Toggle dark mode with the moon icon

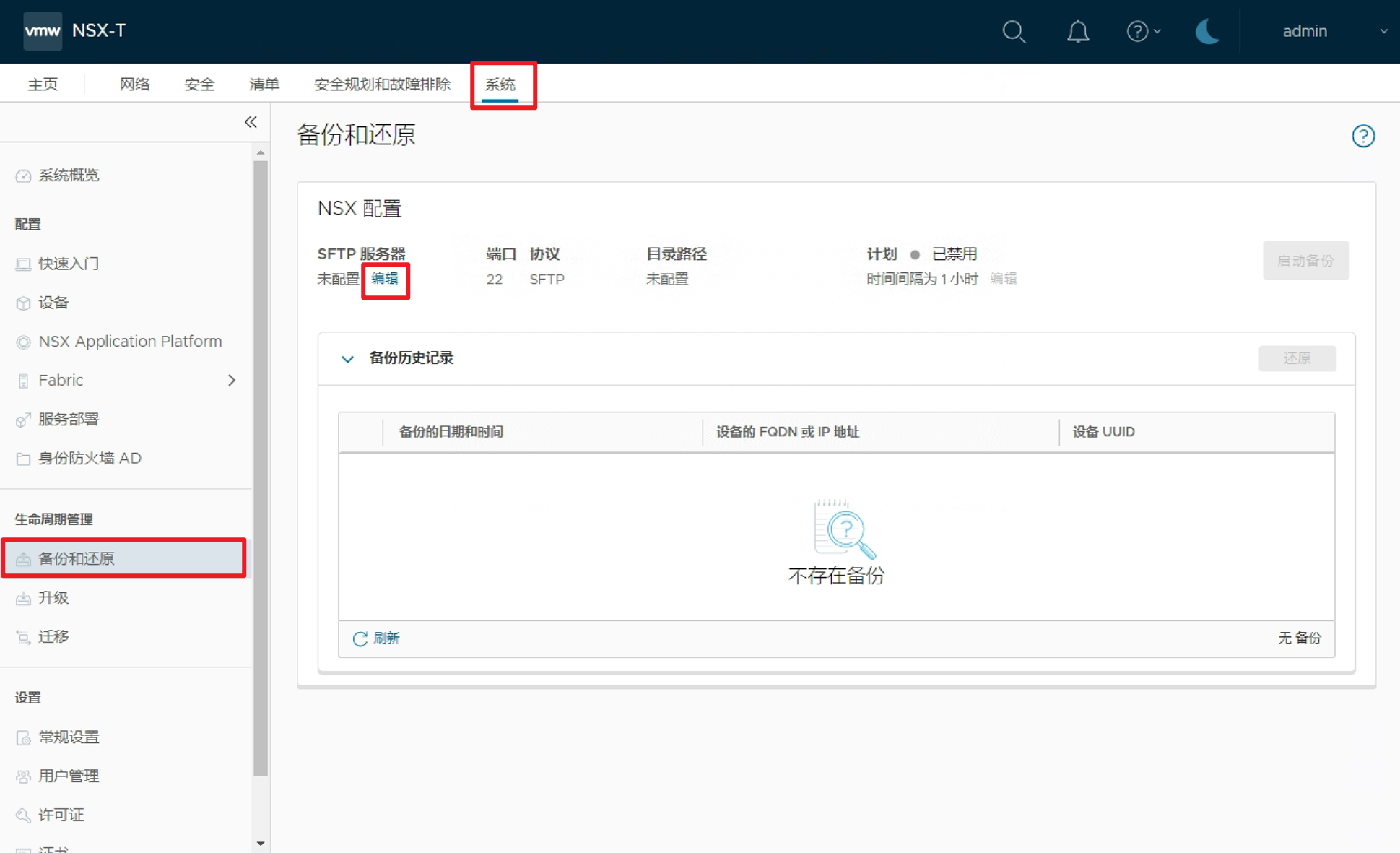(1206, 32)
